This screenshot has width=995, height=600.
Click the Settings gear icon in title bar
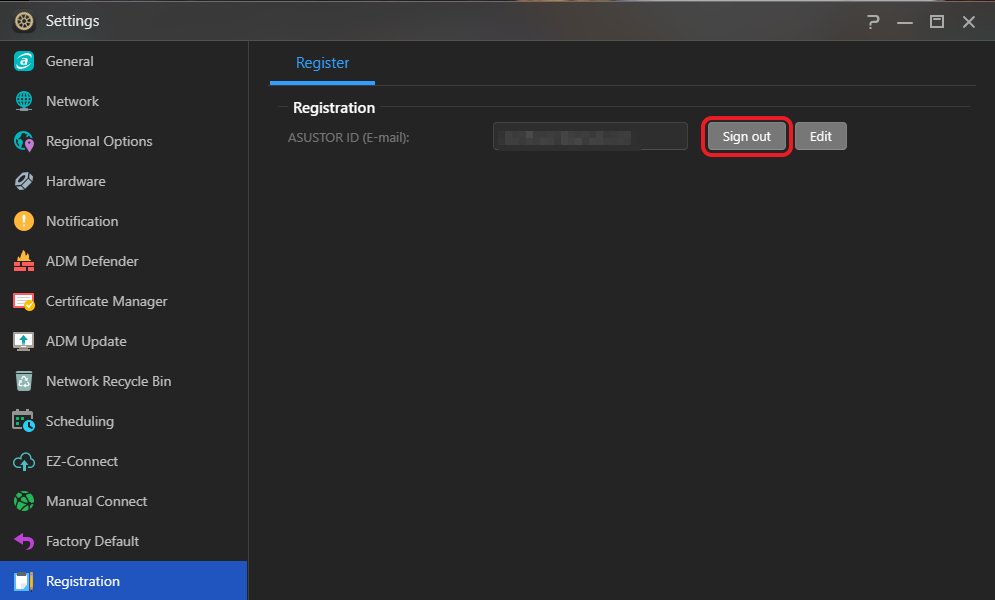click(x=24, y=21)
